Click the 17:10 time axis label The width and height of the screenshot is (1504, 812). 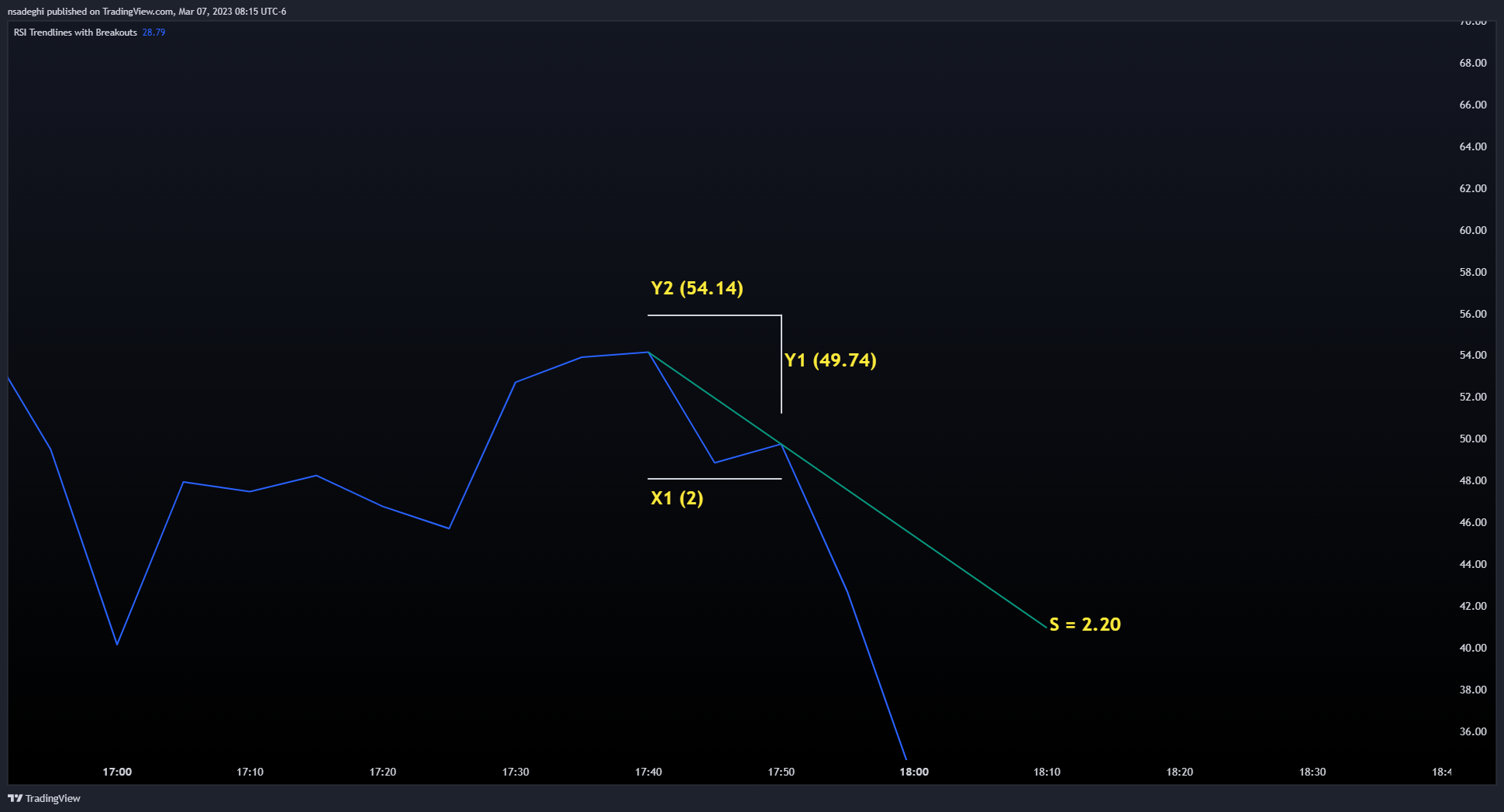[x=250, y=772]
